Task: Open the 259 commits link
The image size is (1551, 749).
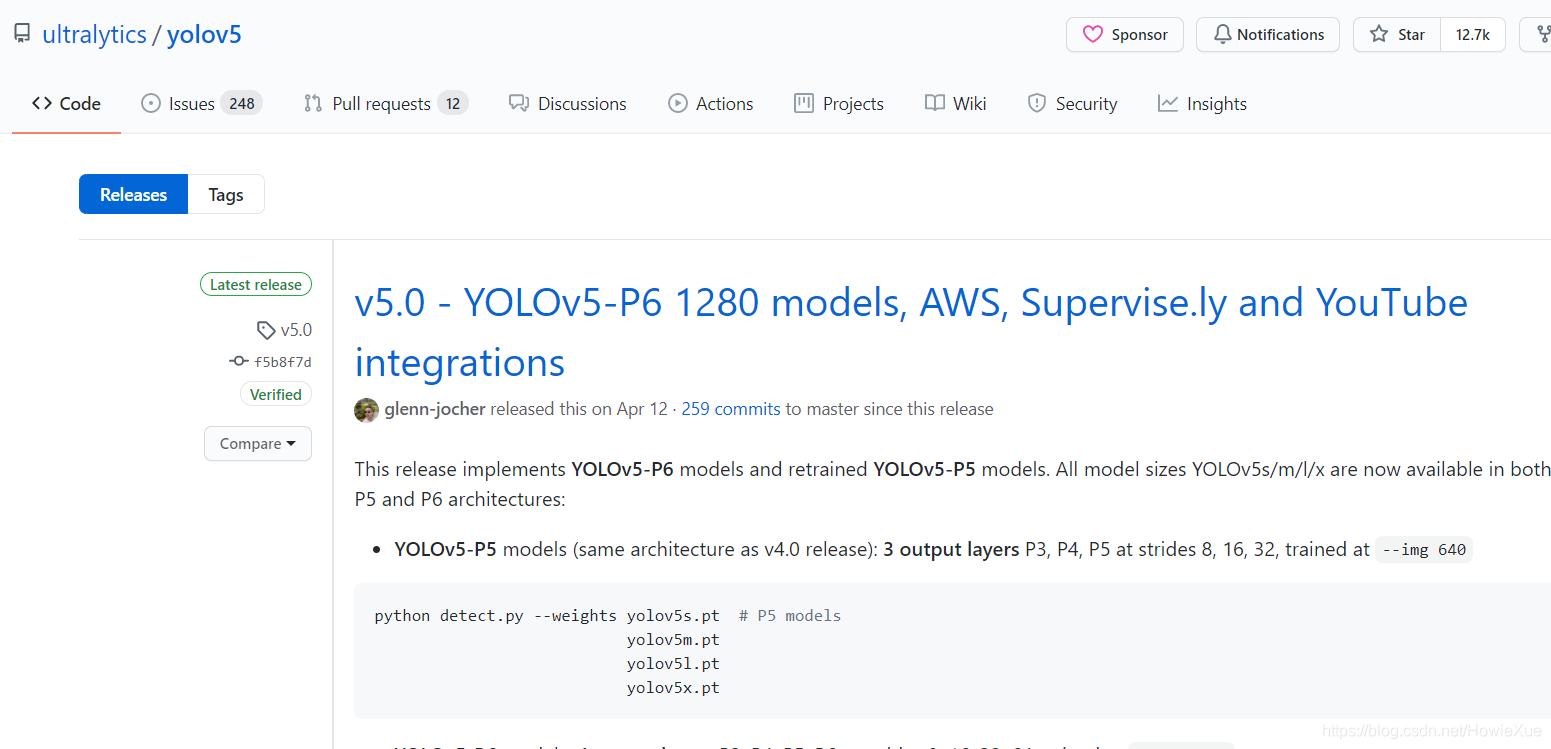Action: pos(731,409)
